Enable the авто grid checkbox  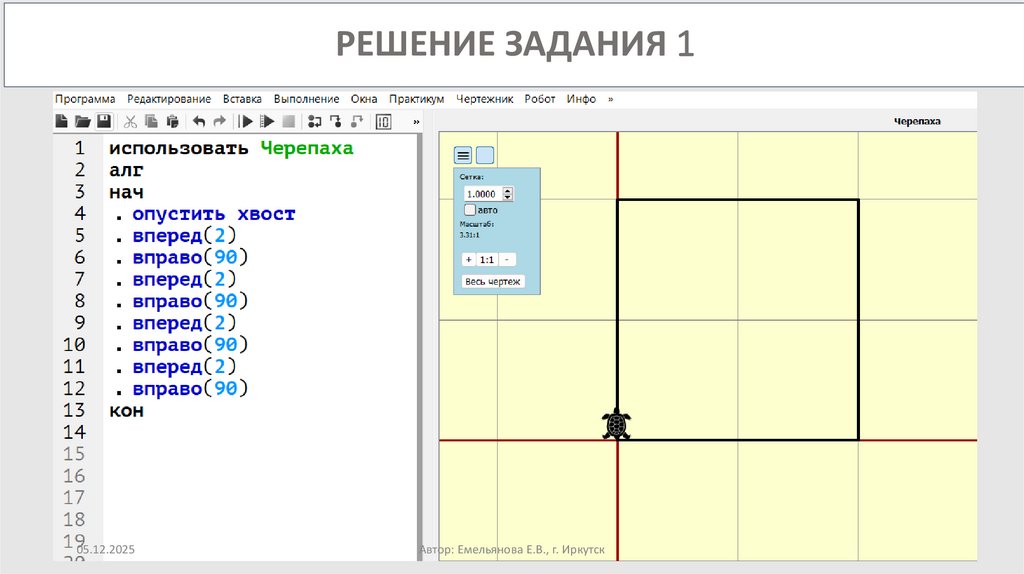[x=470, y=210]
